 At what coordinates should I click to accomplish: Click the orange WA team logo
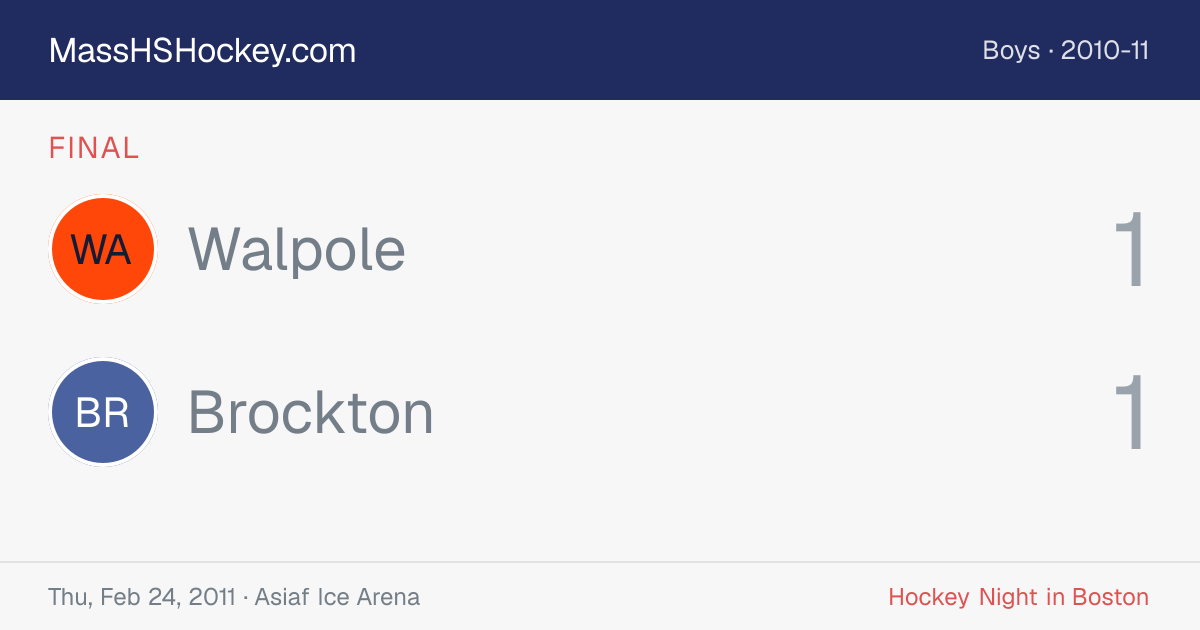tap(102, 249)
